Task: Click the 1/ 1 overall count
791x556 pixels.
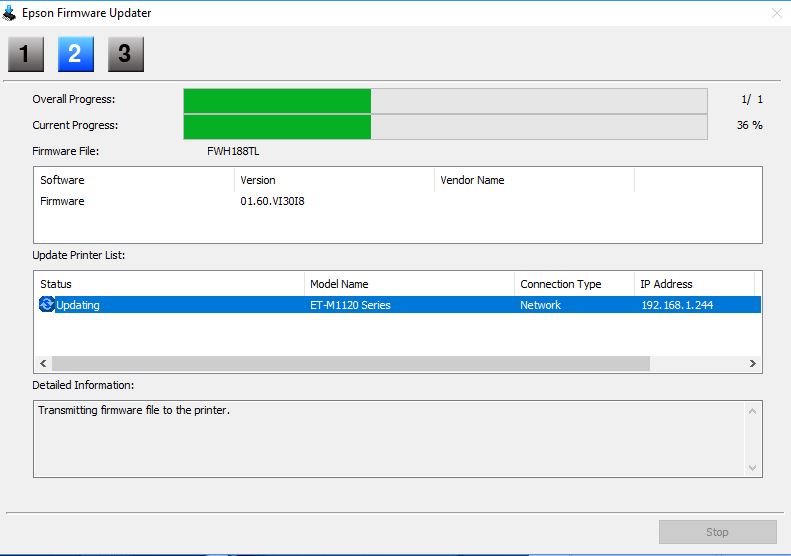Action: (752, 99)
